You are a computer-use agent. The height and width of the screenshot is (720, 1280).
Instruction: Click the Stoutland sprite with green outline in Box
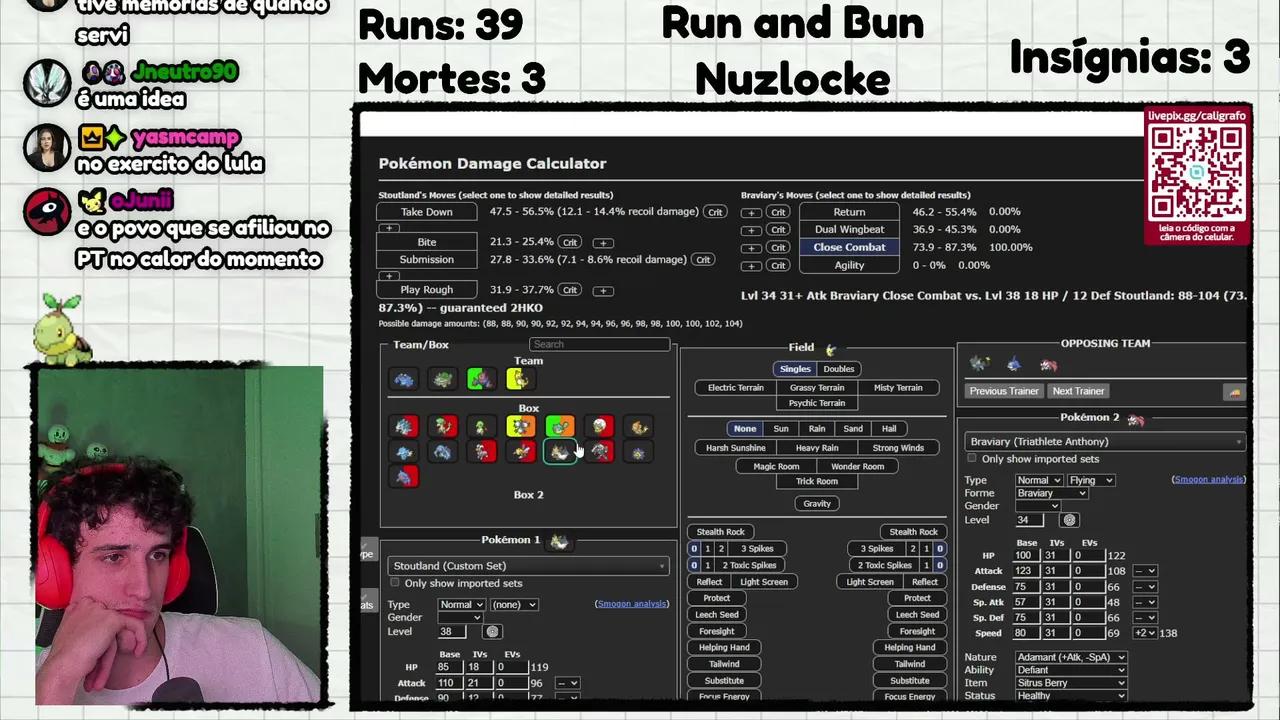(x=560, y=452)
